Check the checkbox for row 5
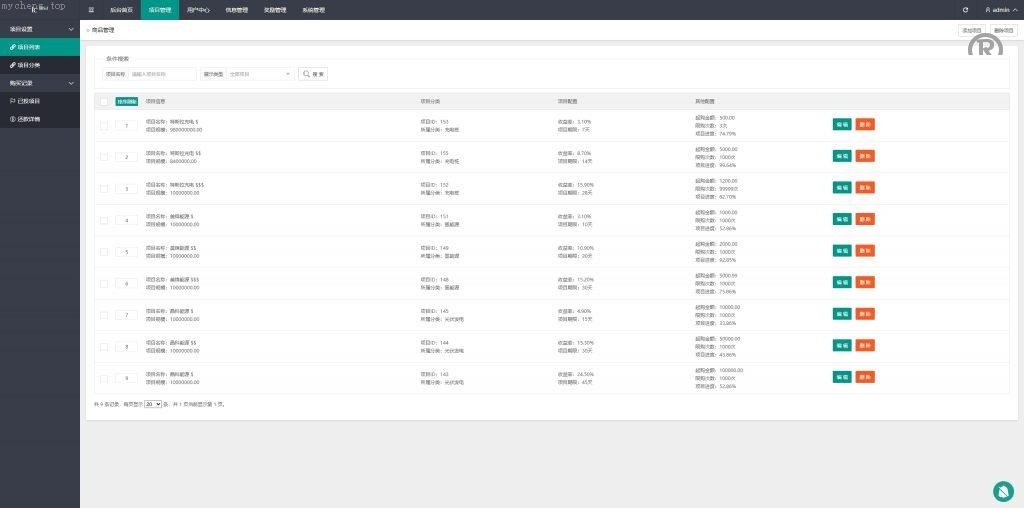The image size is (1024, 508). point(104,252)
